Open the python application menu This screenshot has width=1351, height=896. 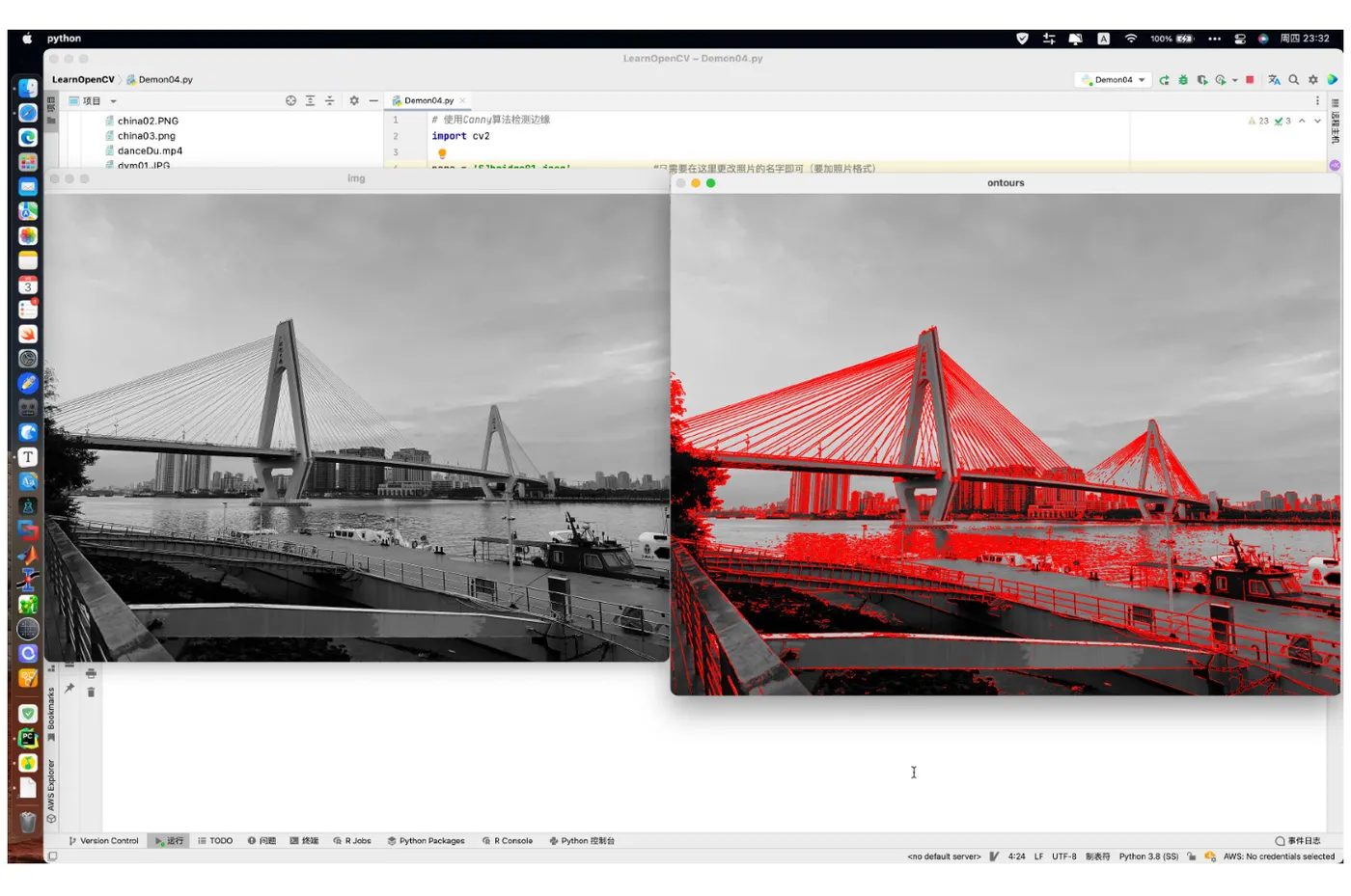(64, 39)
